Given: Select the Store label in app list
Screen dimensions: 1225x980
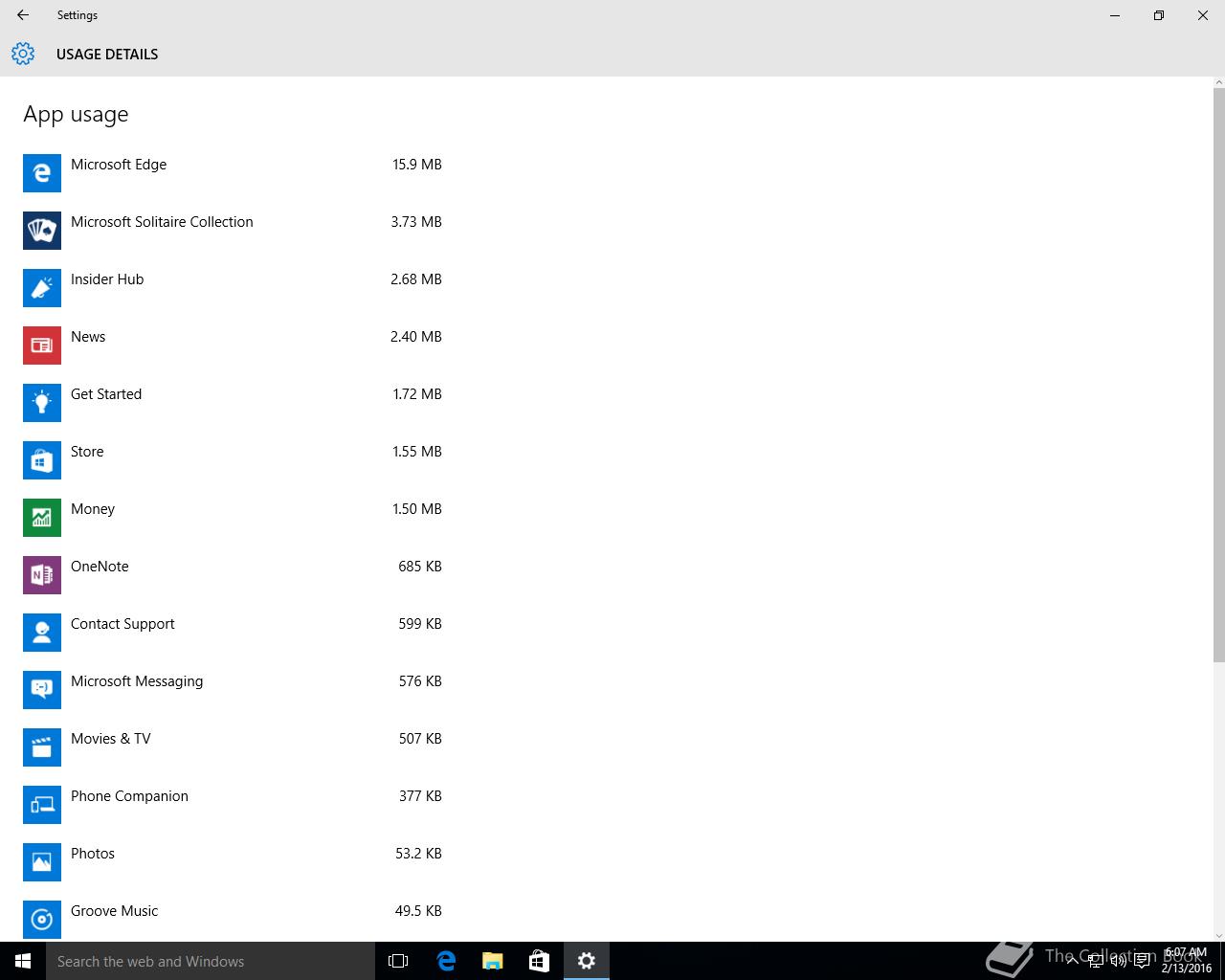Looking at the screenshot, I should coord(87,452).
